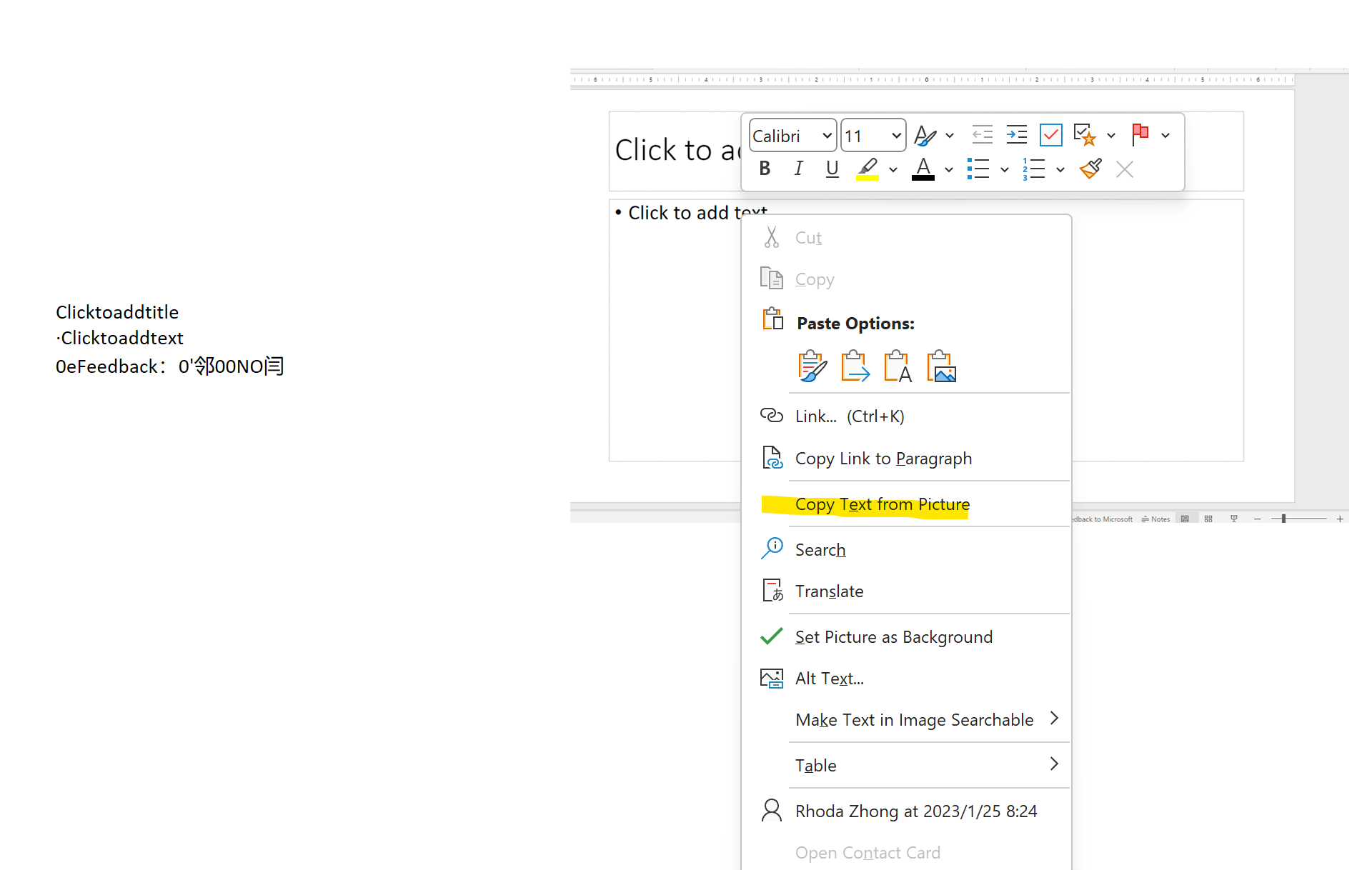Open the font size 11 dropdown
This screenshot has height=870, width=1372.
896,136
